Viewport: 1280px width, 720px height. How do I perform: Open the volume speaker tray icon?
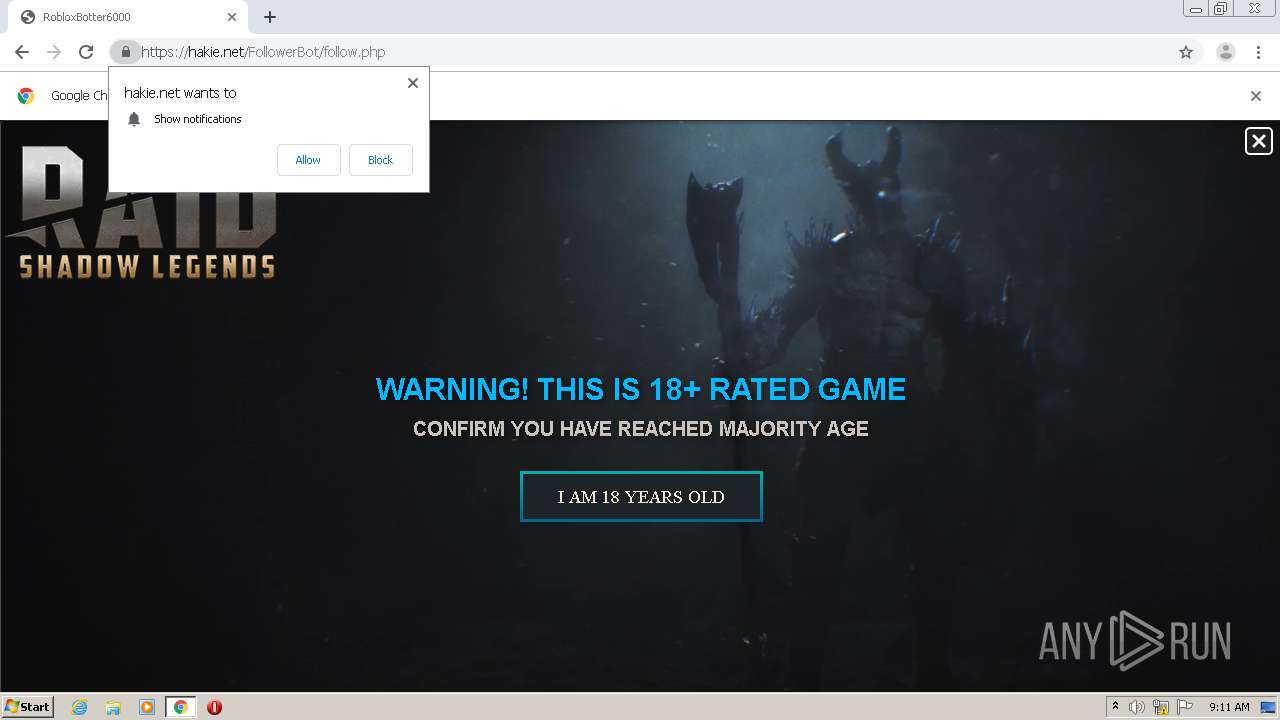1137,707
